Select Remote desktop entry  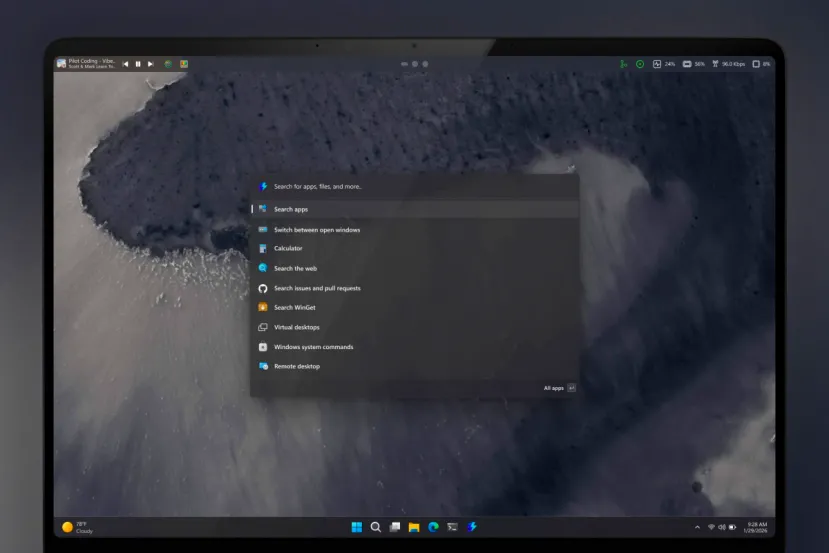point(414,366)
